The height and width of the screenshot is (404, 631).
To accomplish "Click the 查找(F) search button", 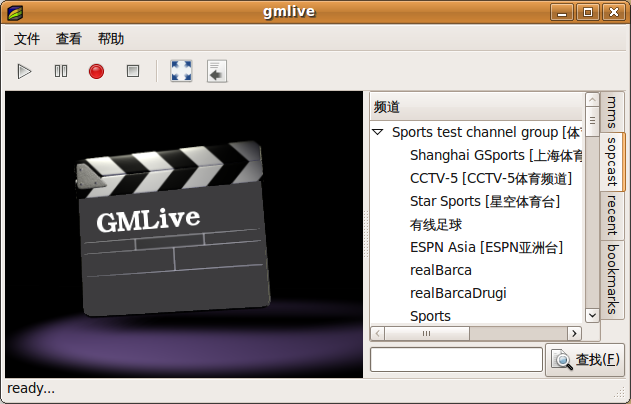I will (x=585, y=360).
